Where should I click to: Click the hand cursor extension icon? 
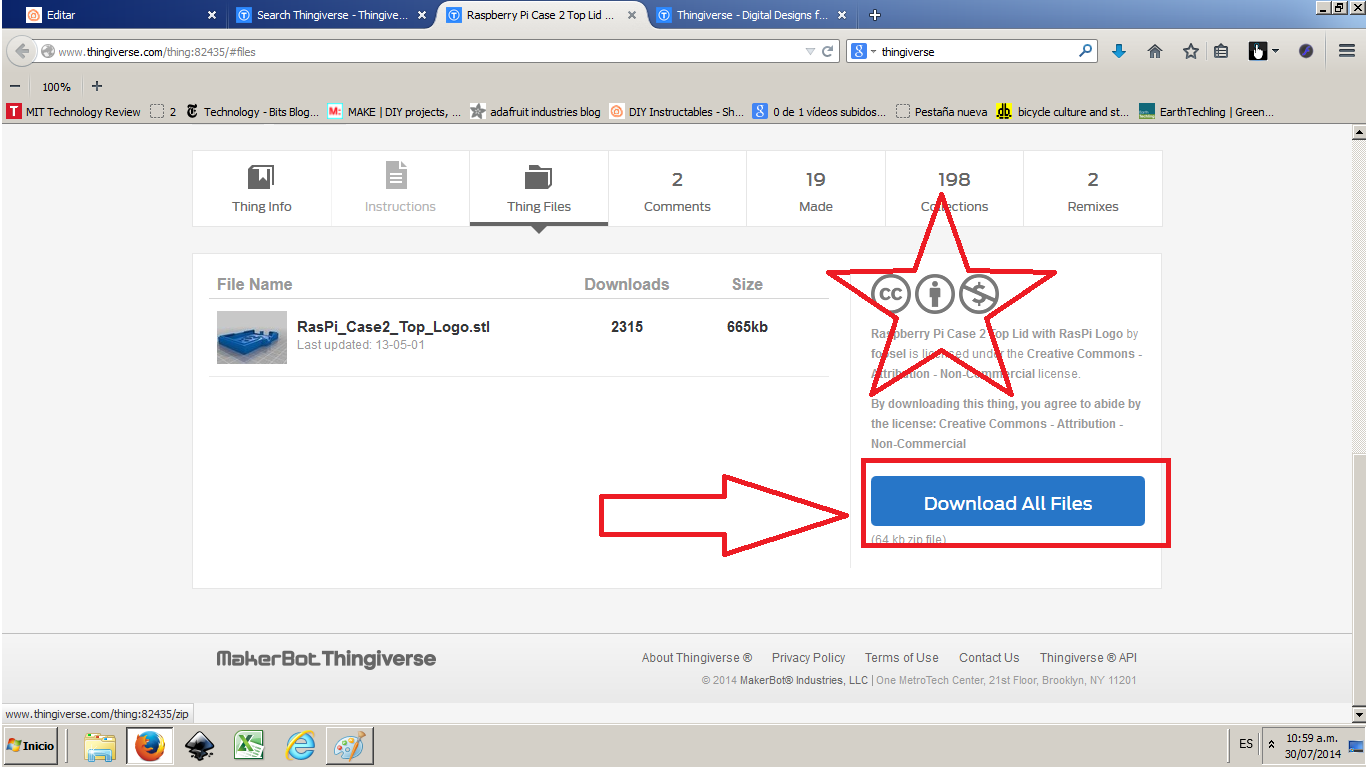coord(1258,51)
